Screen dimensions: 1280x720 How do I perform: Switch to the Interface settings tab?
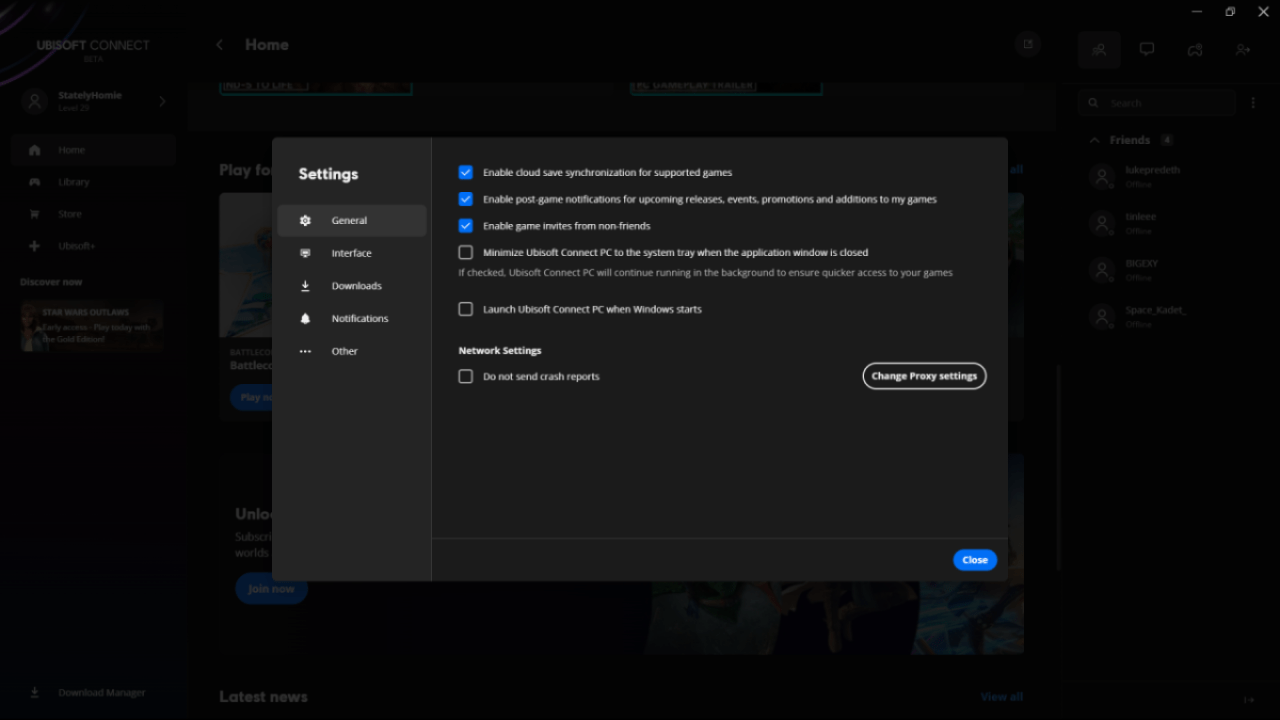(352, 253)
